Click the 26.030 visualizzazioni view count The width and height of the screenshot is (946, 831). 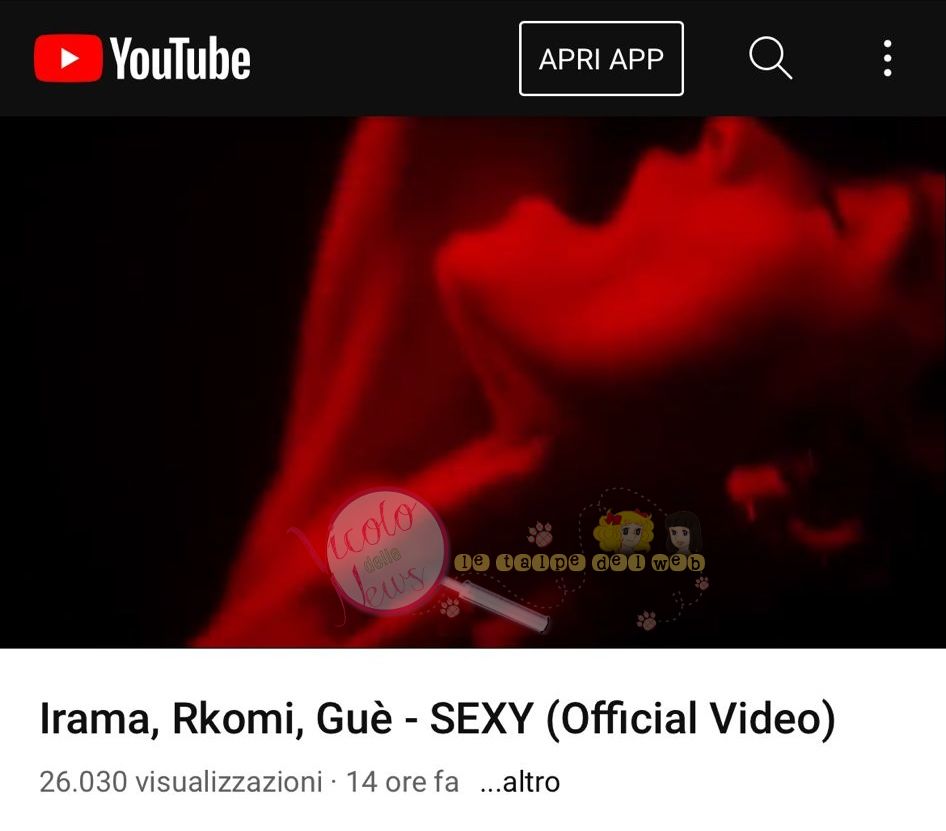click(180, 782)
